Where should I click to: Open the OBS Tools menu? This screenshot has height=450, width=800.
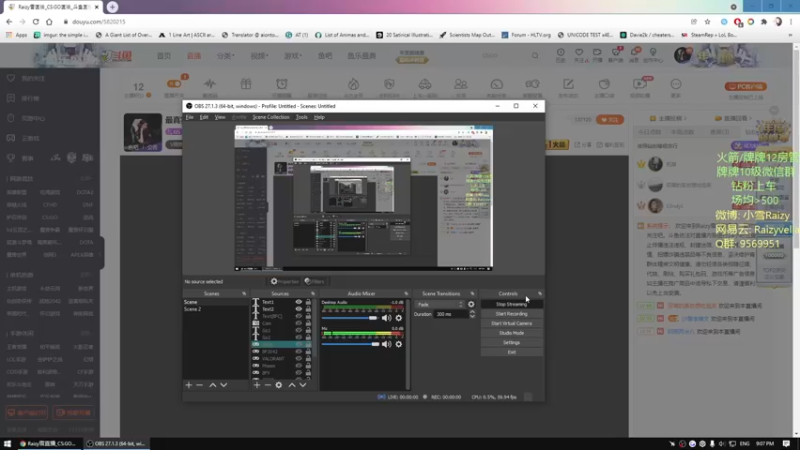click(302, 117)
